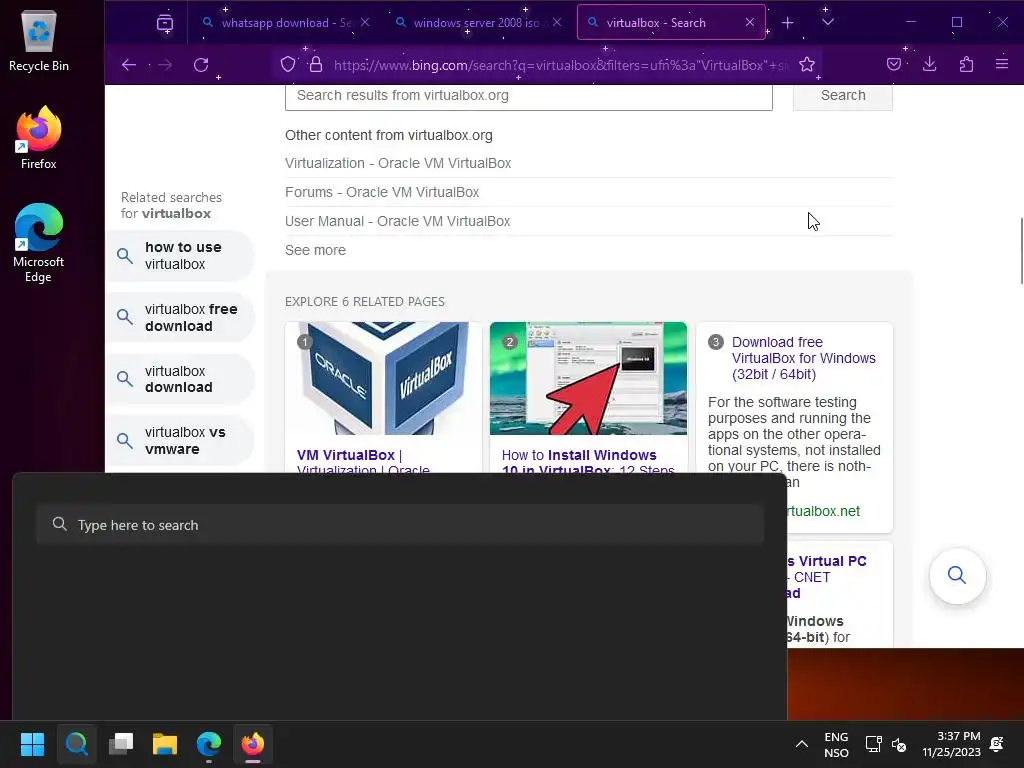1024x768 pixels.
Task: Open VM VirtualBox | Virtualization card title
Action: pos(363,462)
